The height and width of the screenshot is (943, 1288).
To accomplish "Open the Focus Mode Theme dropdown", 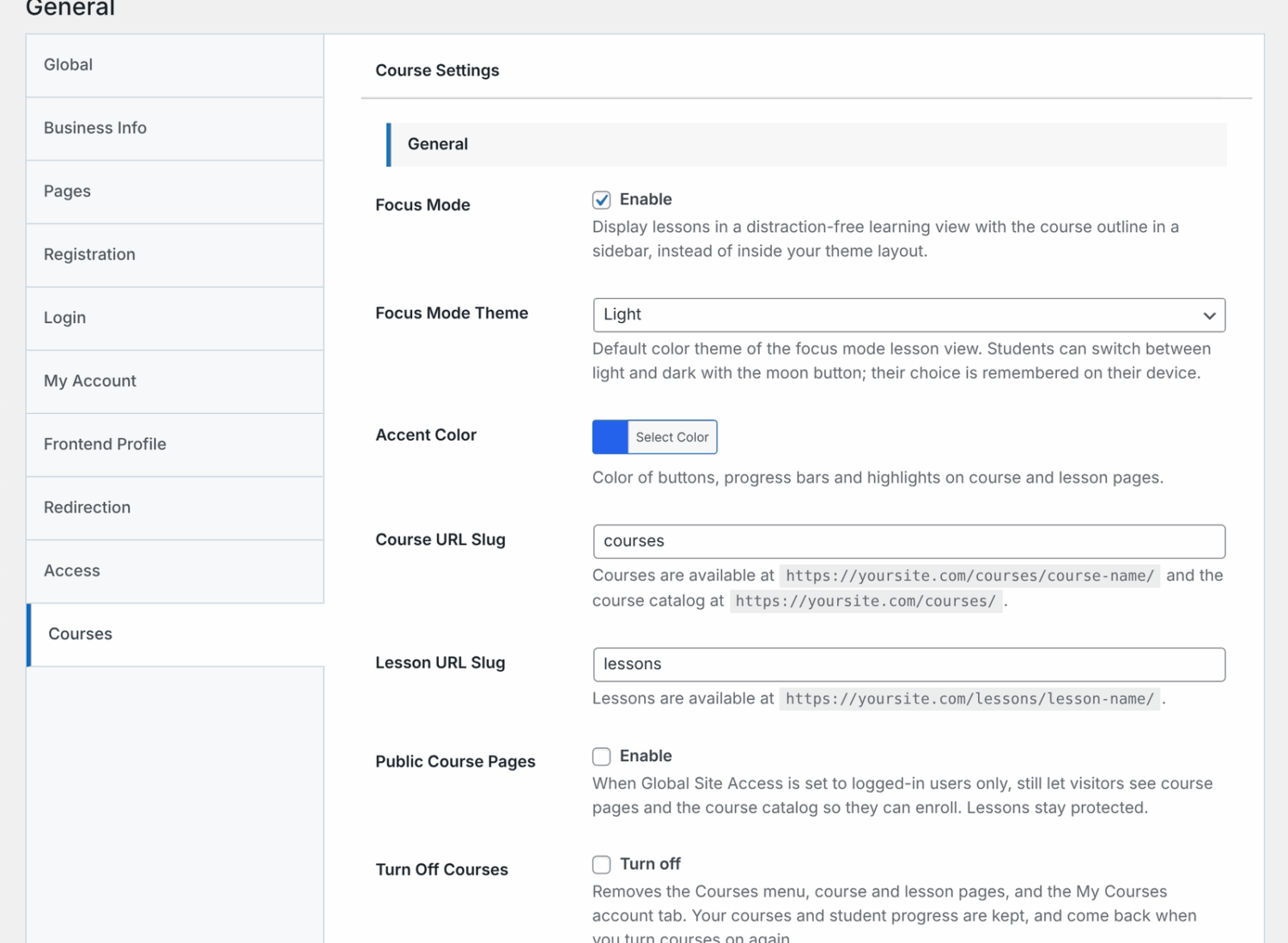I will coord(908,315).
